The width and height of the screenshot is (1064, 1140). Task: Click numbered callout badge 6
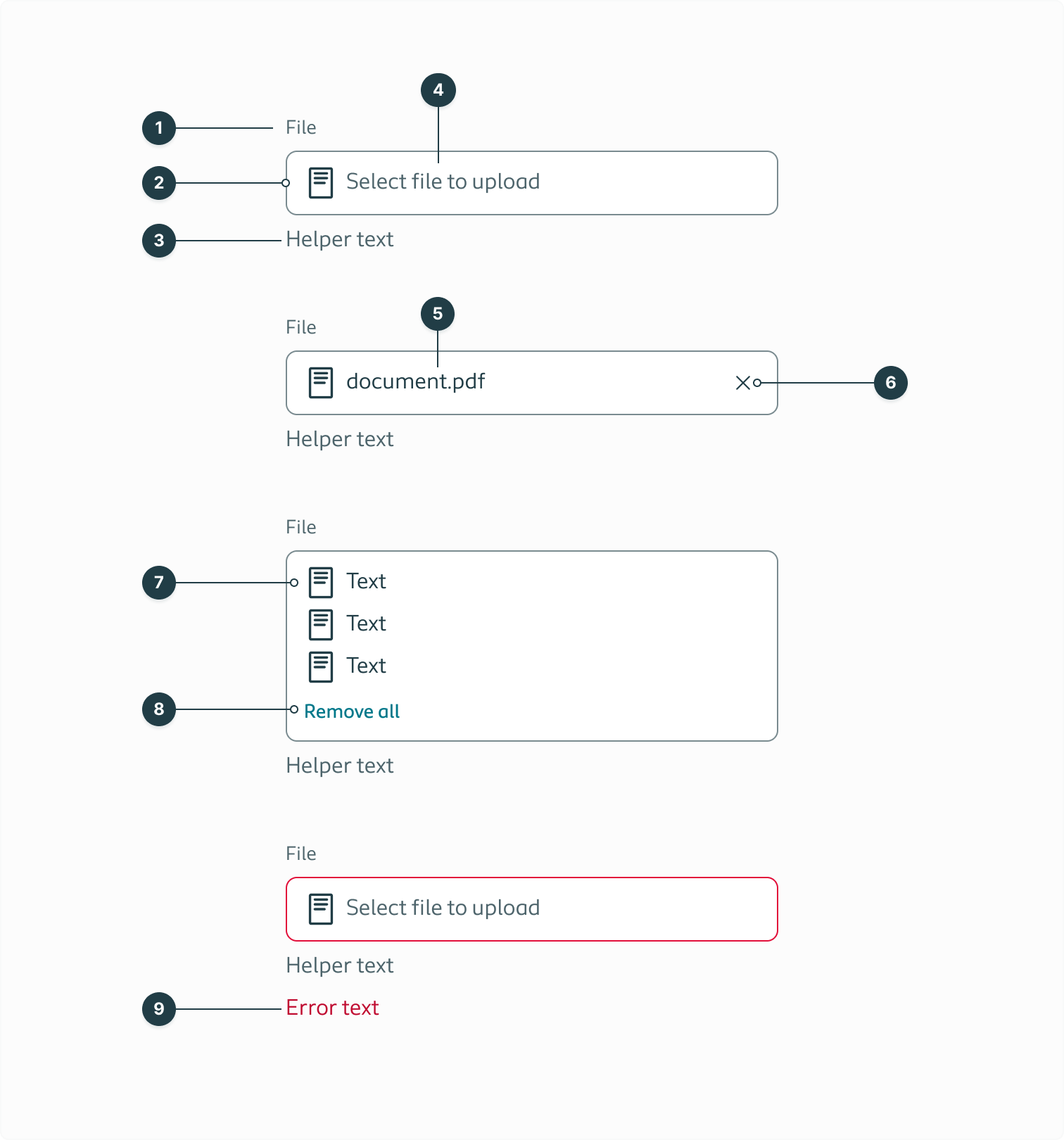pos(890,382)
